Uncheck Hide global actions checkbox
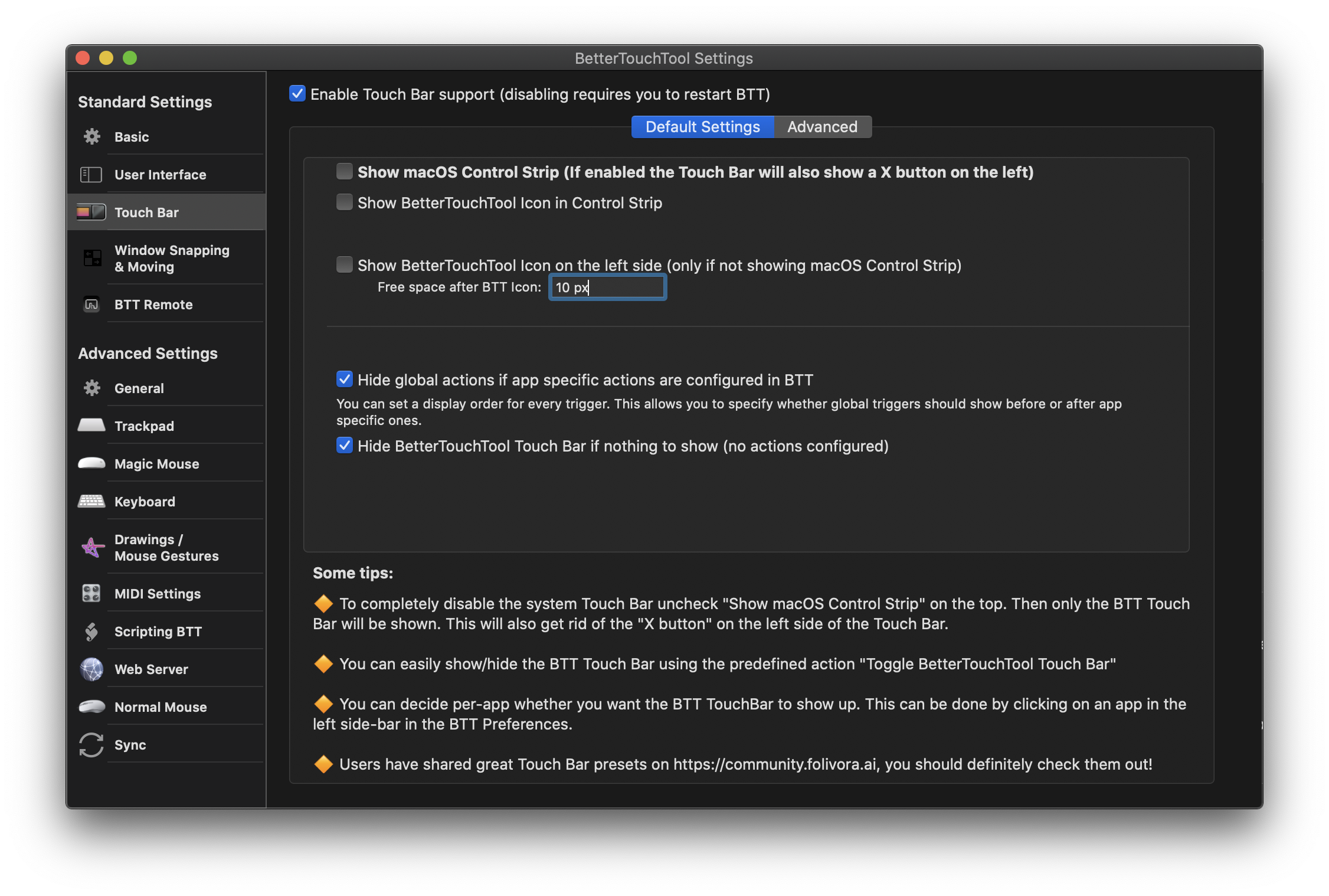Viewport: 1329px width, 896px height. (345, 380)
